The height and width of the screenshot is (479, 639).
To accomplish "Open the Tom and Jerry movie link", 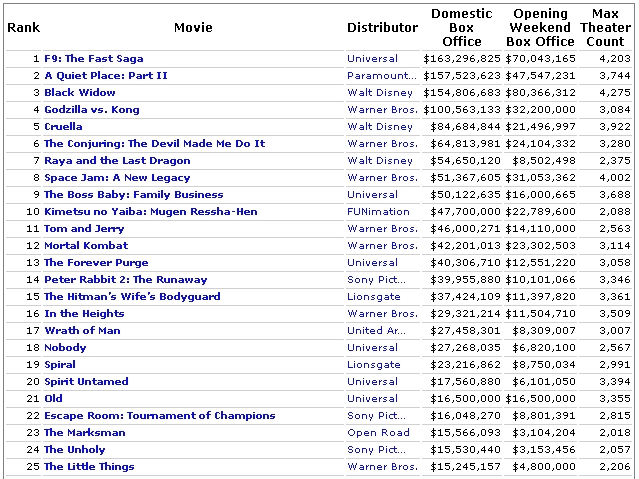I will pyautogui.click(x=84, y=229).
